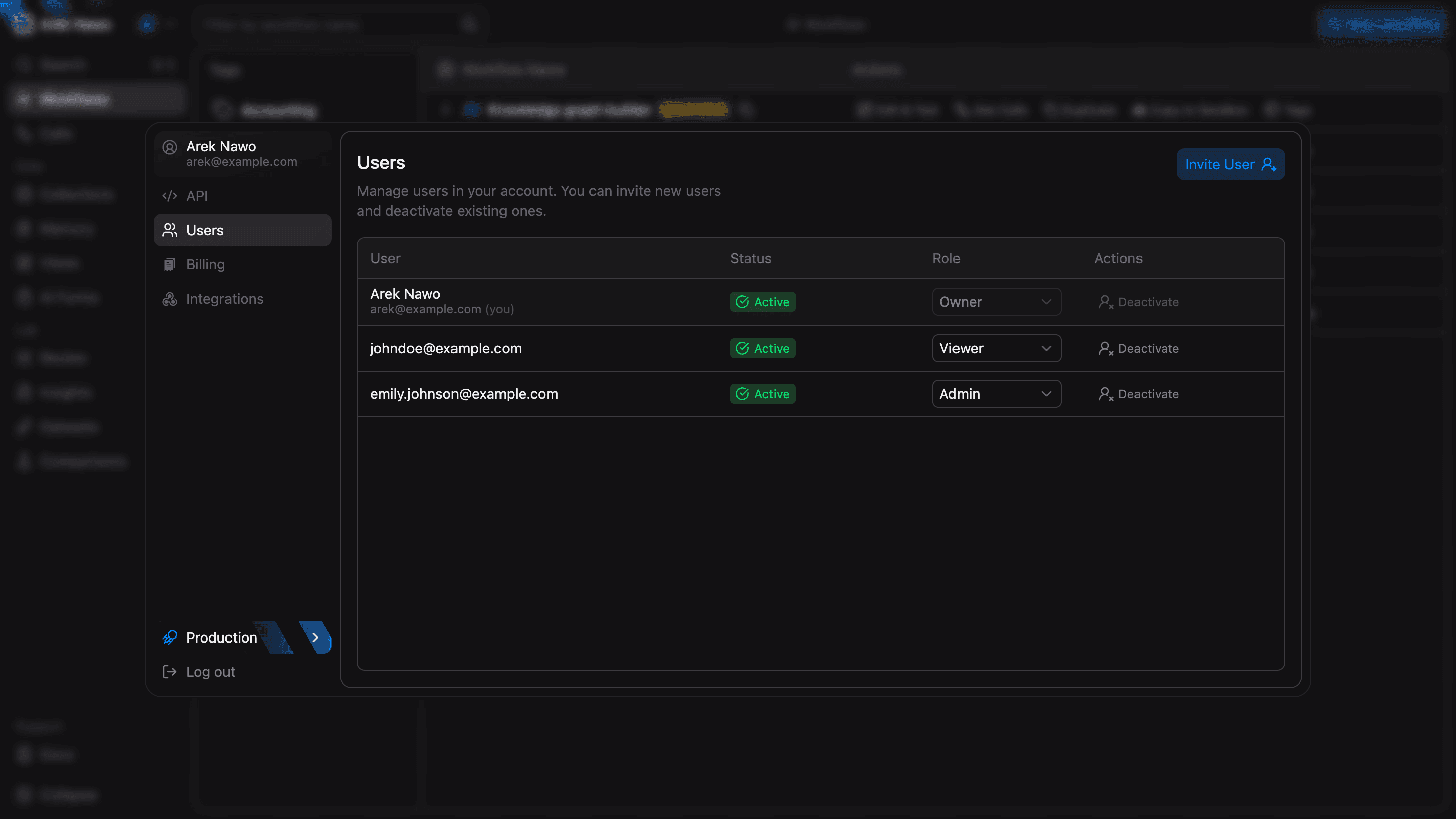Viewport: 1456px width, 819px height.
Task: Expand the Production chevron arrow
Action: pos(315,638)
